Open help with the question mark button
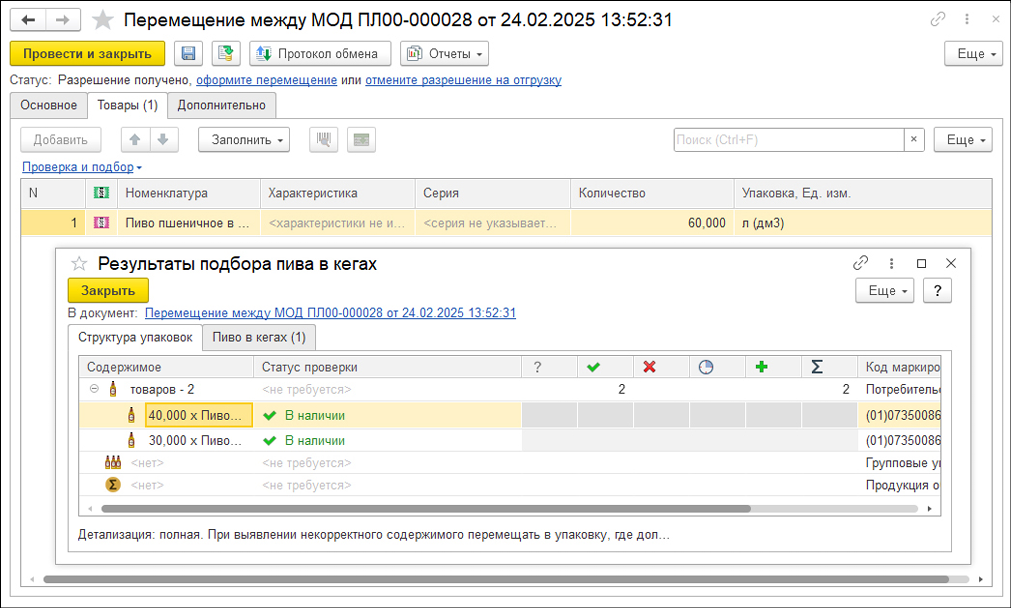Image resolution: width=1011 pixels, height=608 pixels. pyautogui.click(x=936, y=290)
